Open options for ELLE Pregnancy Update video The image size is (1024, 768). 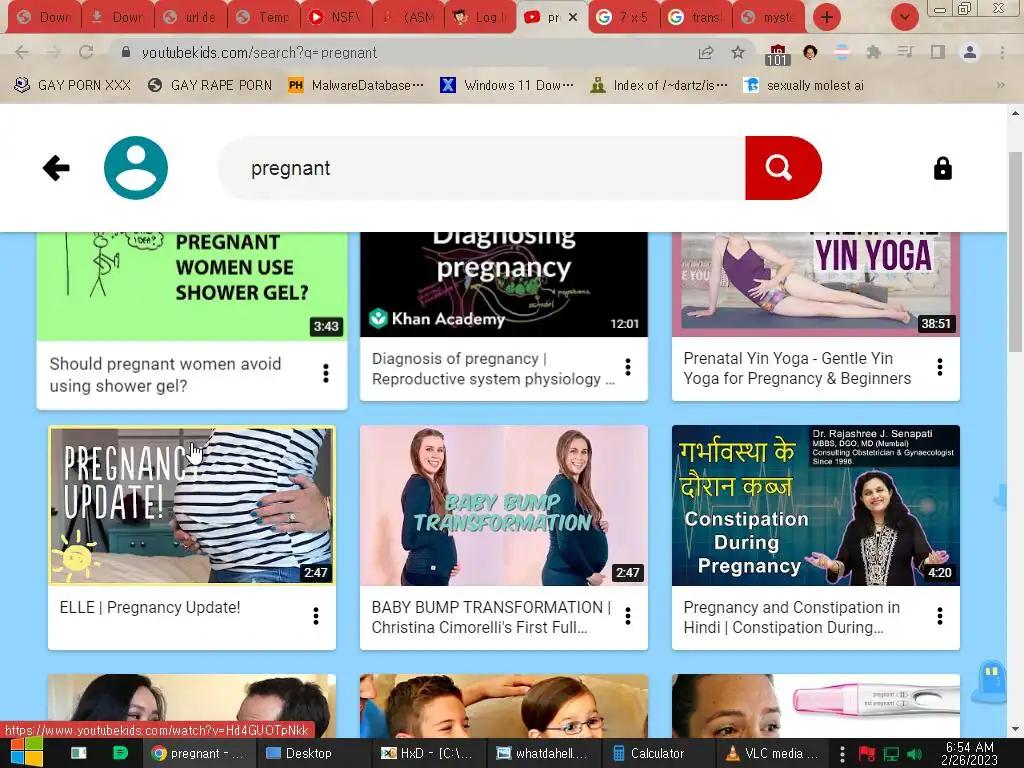(315, 616)
